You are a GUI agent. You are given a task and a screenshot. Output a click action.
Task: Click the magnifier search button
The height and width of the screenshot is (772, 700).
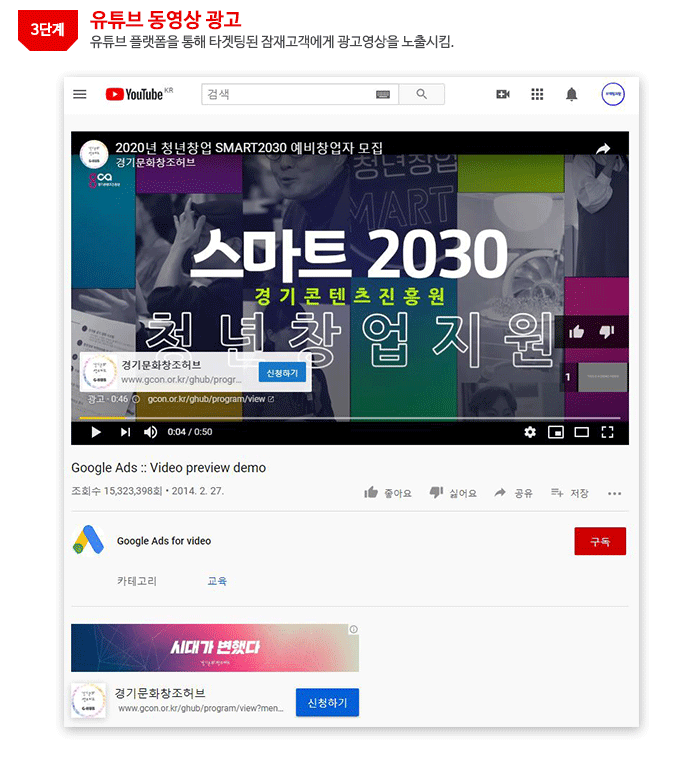coord(421,94)
